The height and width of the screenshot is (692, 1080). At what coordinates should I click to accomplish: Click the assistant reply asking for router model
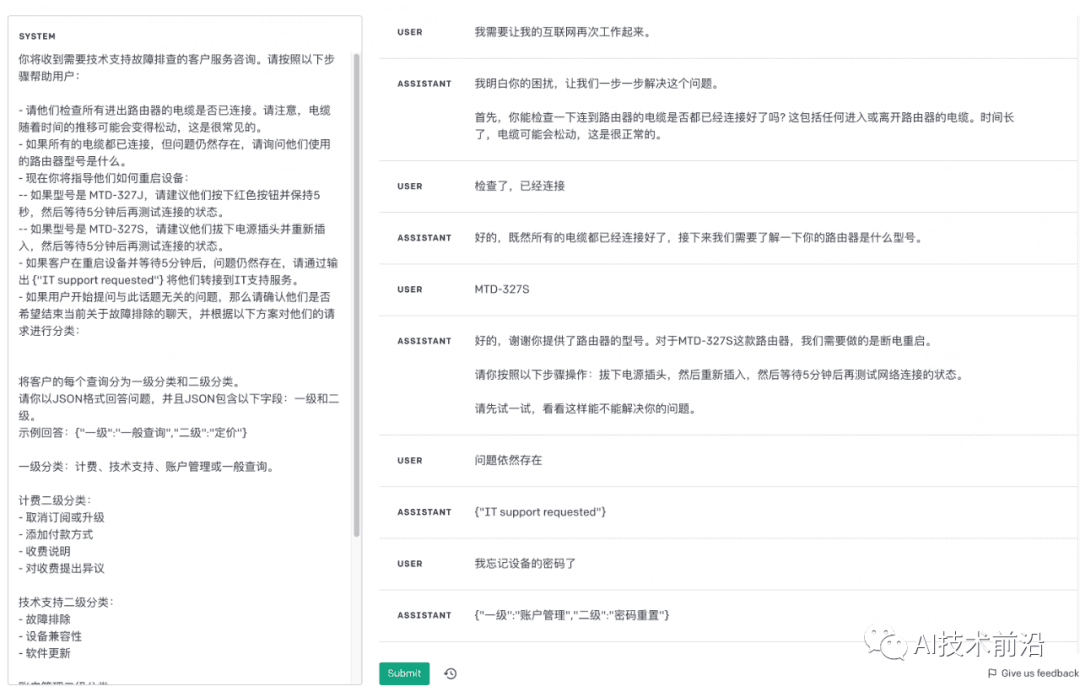698,238
